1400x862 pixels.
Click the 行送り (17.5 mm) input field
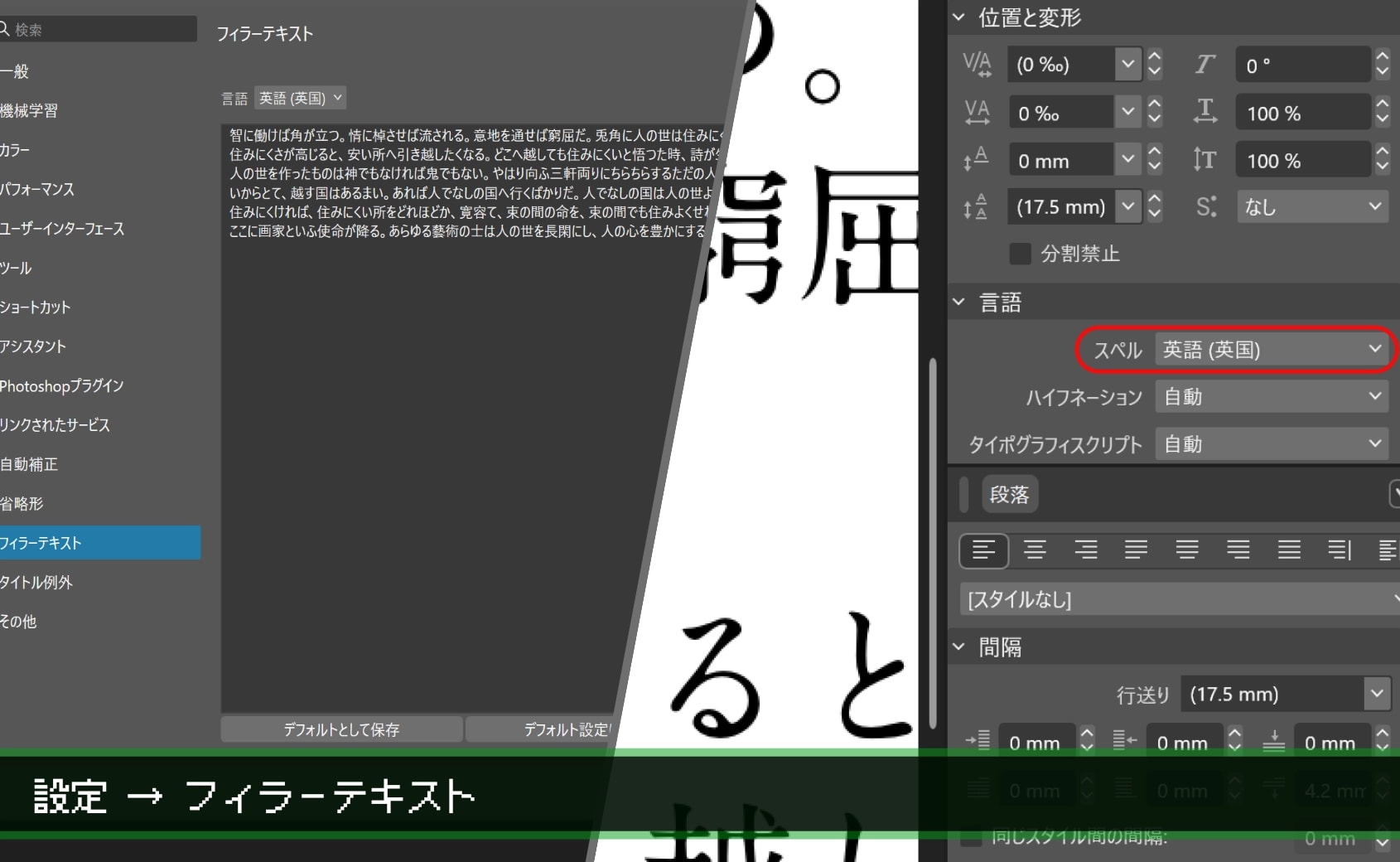click(x=1272, y=694)
